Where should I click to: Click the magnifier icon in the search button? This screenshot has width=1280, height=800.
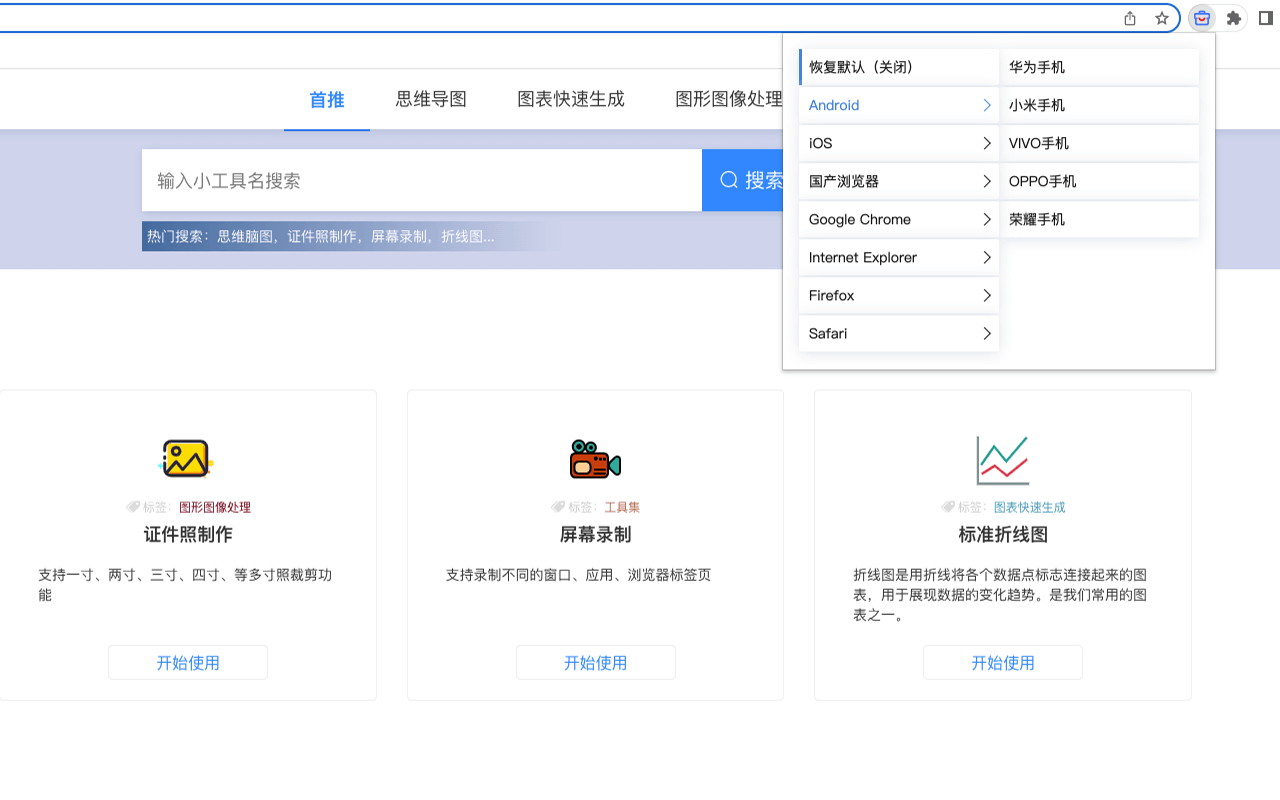[x=729, y=180]
